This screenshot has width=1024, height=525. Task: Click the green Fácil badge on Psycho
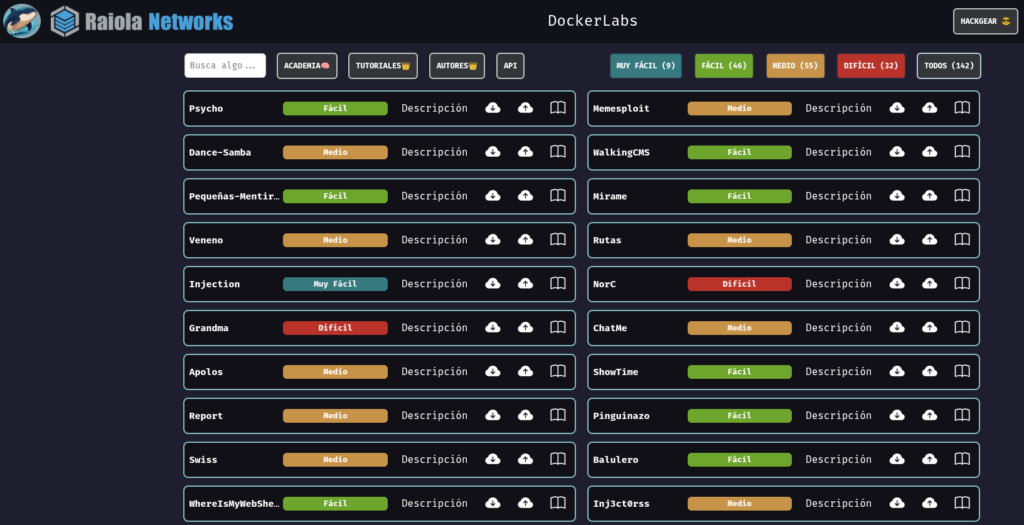pos(335,108)
